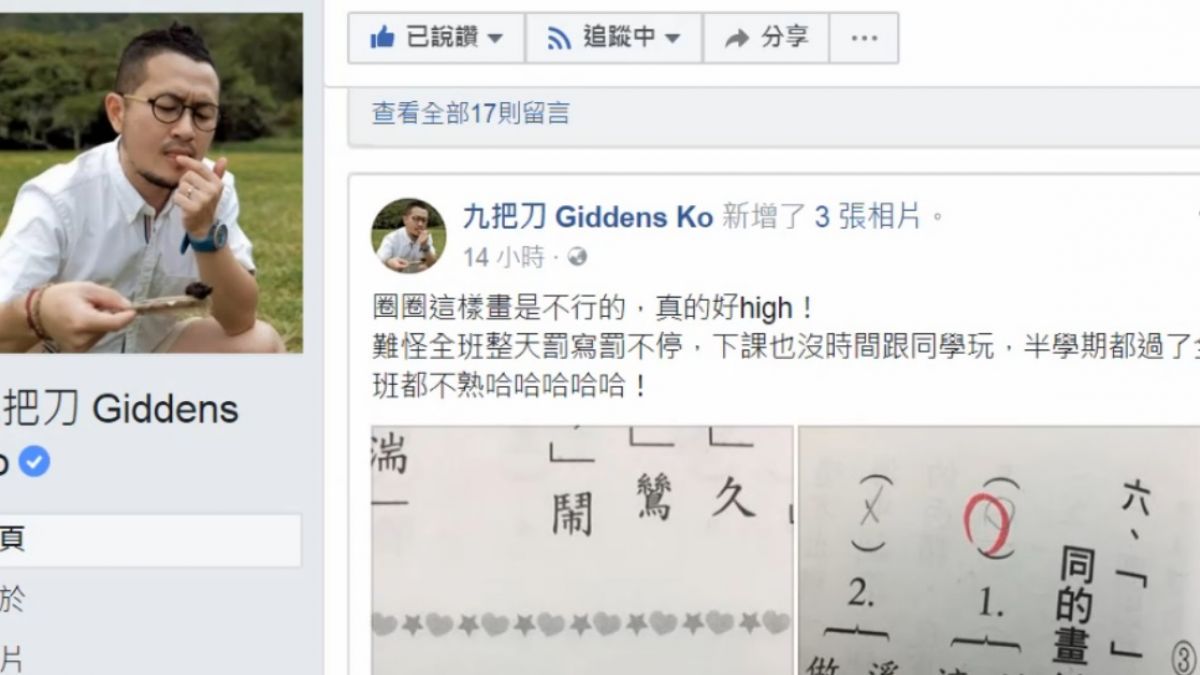
Task: Select the highlighted 頁 sidebar tab
Action: click(x=150, y=540)
